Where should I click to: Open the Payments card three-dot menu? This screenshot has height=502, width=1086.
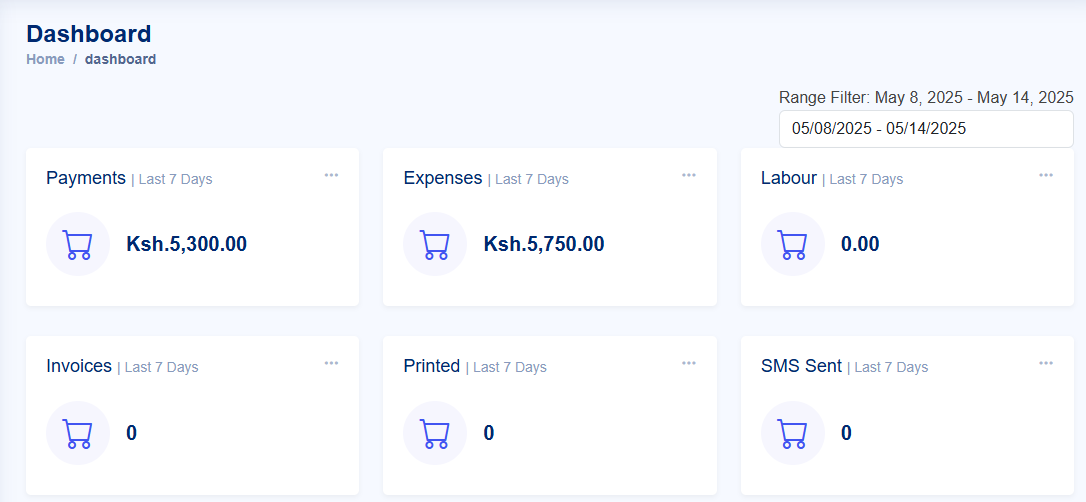pos(331,175)
